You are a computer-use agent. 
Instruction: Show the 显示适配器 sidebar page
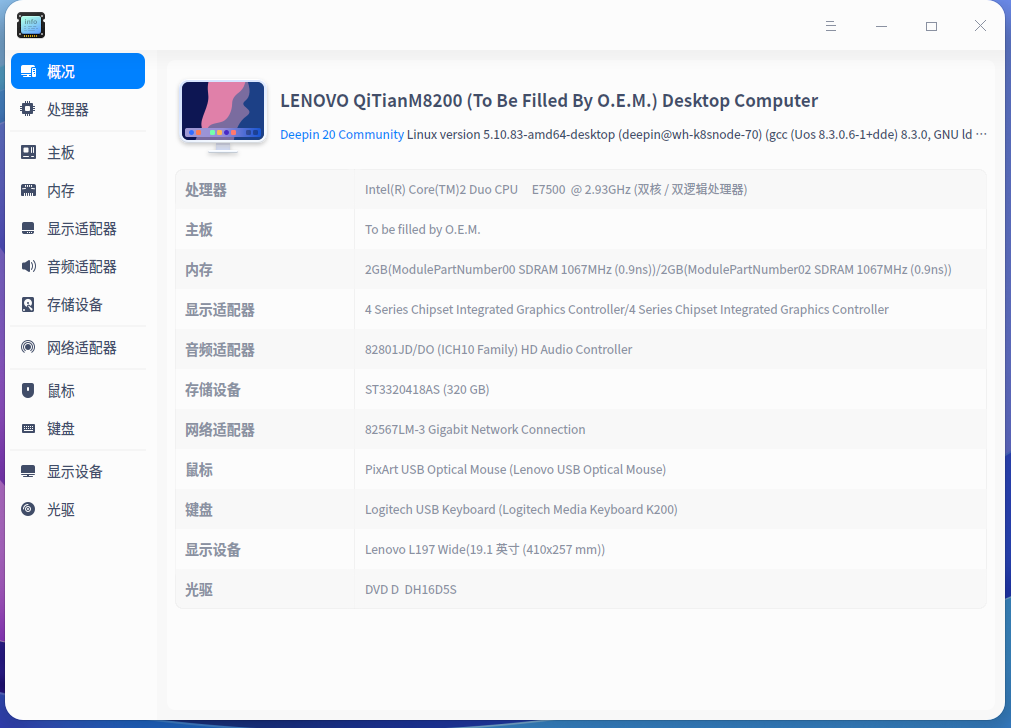click(x=78, y=229)
